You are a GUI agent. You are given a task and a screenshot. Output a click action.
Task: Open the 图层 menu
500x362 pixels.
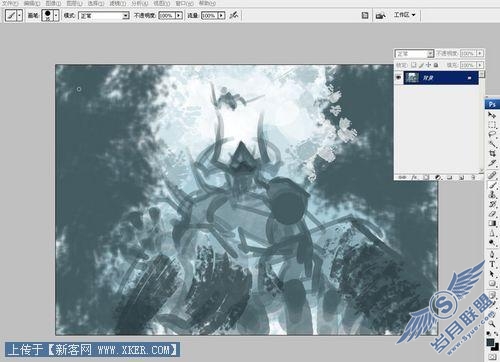click(74, 3)
